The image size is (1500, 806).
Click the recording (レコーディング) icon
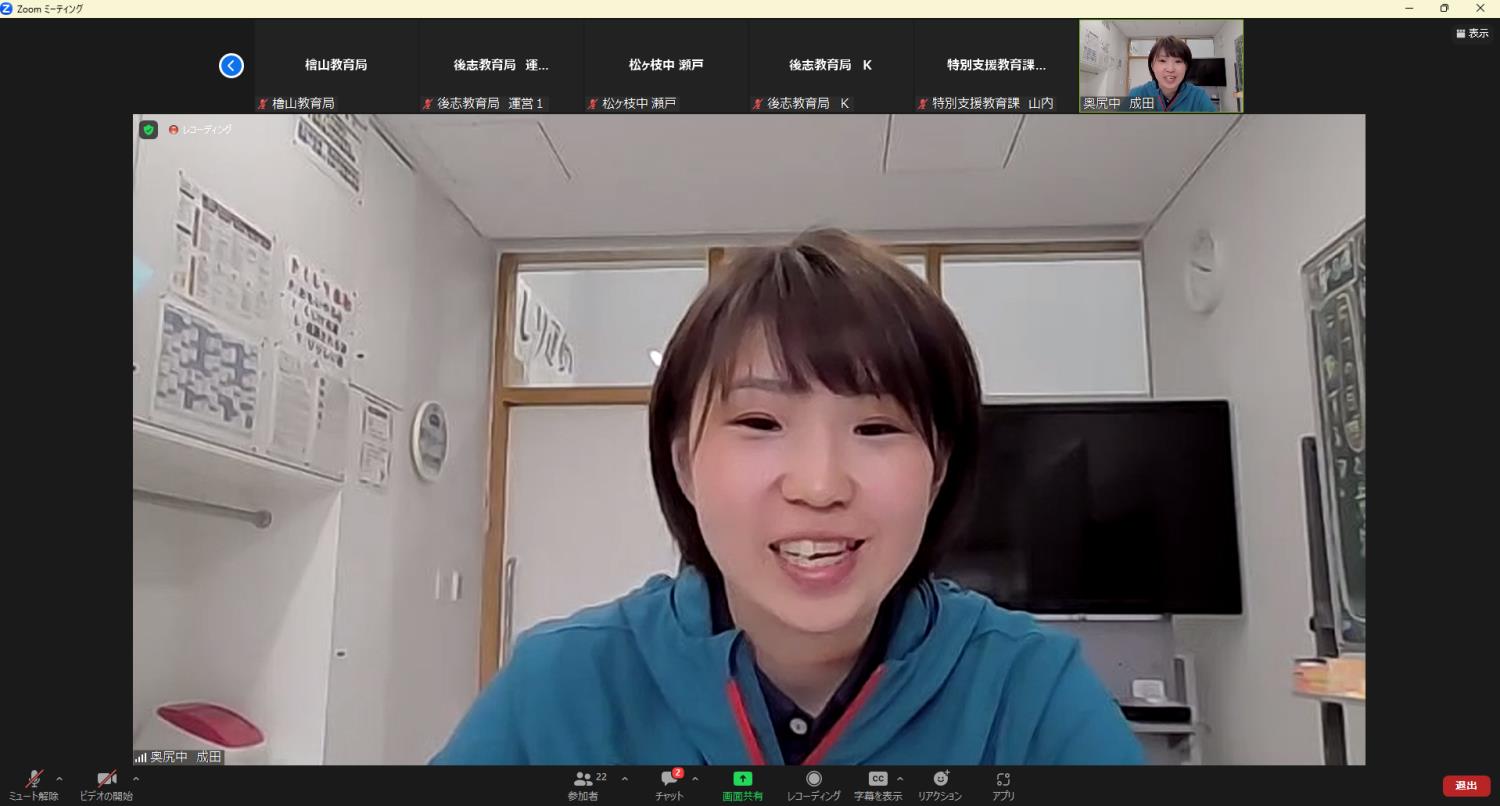pyautogui.click(x=814, y=779)
